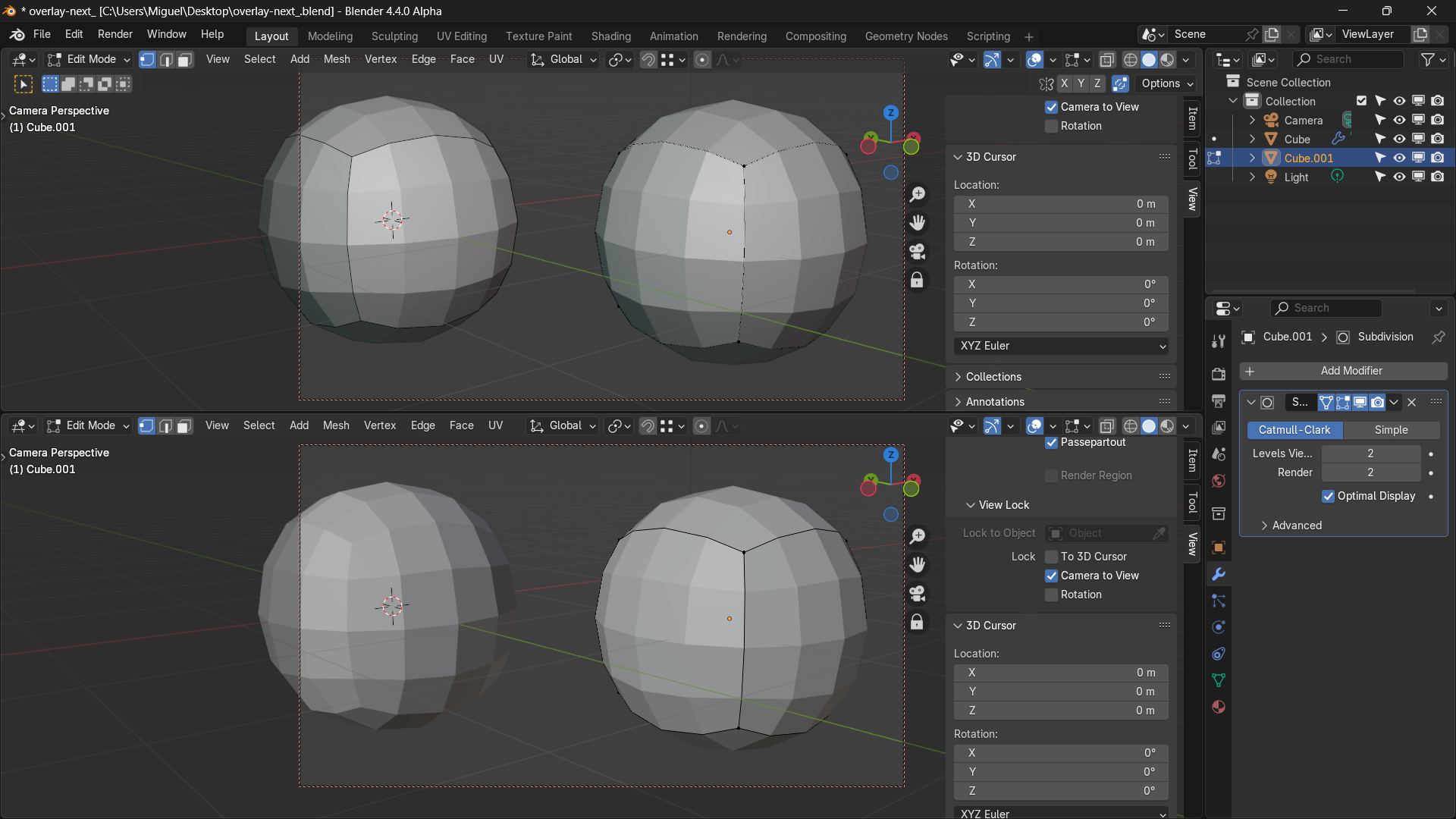Image resolution: width=1456 pixels, height=819 pixels.
Task: Open the Modifiers properties tab (wrench icon)
Action: tap(1219, 574)
